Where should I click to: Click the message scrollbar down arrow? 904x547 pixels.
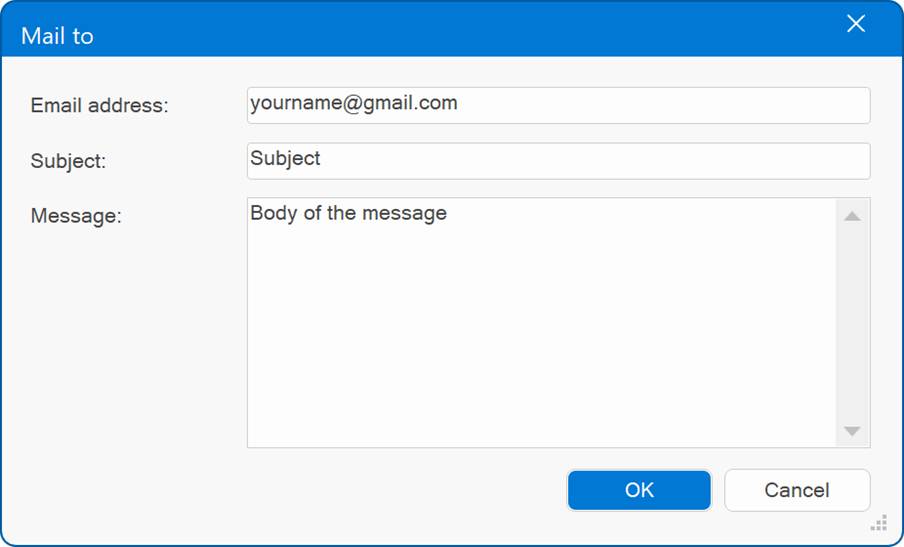(x=852, y=431)
